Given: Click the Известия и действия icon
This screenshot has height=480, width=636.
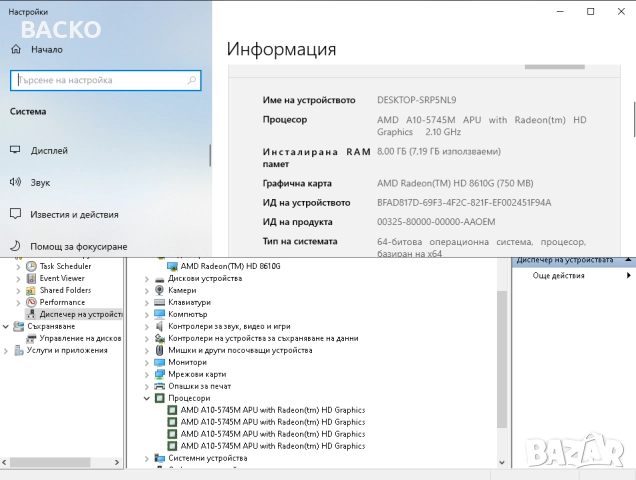Looking at the screenshot, I should click(15, 214).
